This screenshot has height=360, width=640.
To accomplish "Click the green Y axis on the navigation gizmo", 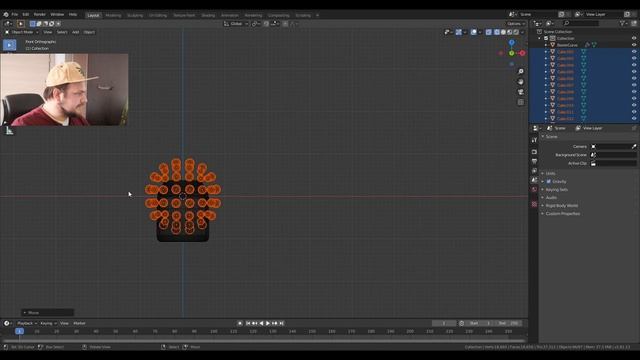I will click(511, 53).
